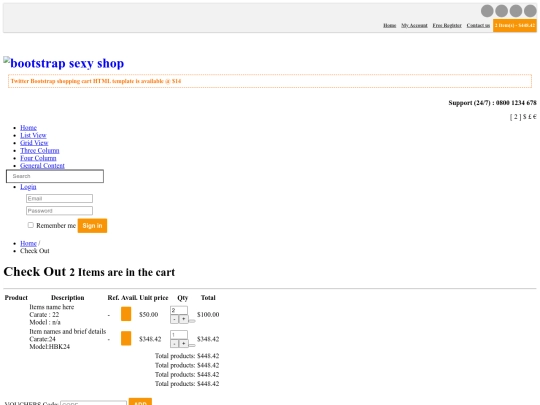Click the cart count '[ 2 ]' text
The height and width of the screenshot is (405, 540).
pos(516,117)
